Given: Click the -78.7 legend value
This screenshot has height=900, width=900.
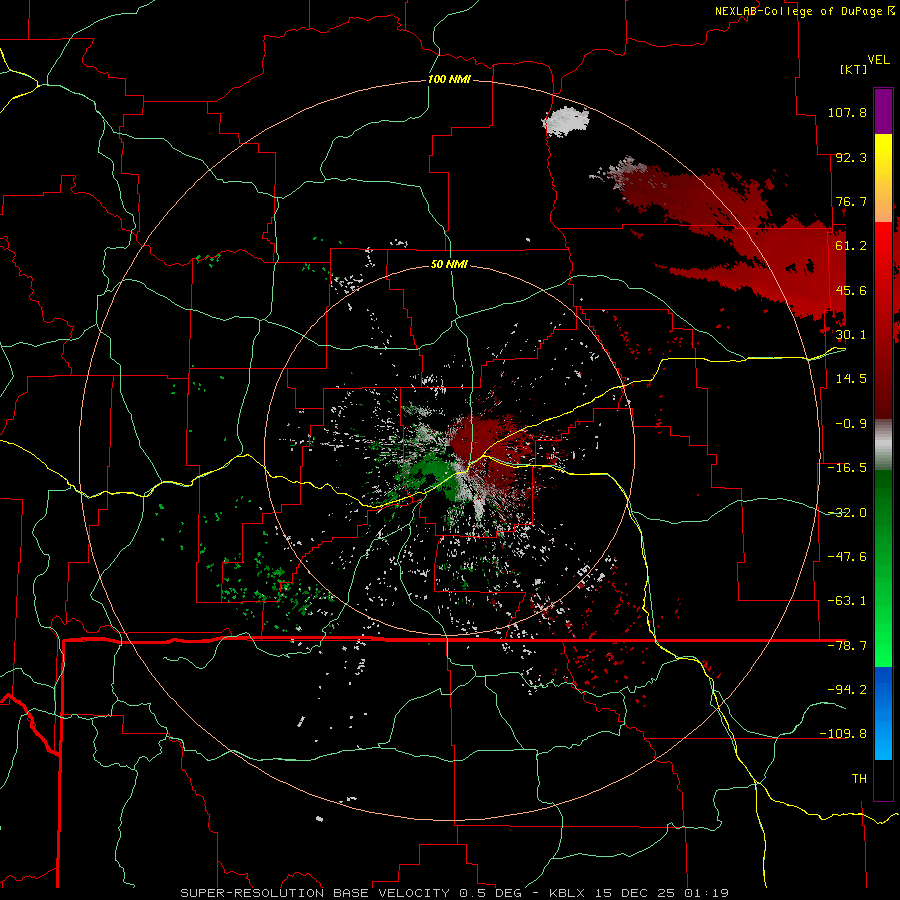Looking at the screenshot, I should 847,646.
